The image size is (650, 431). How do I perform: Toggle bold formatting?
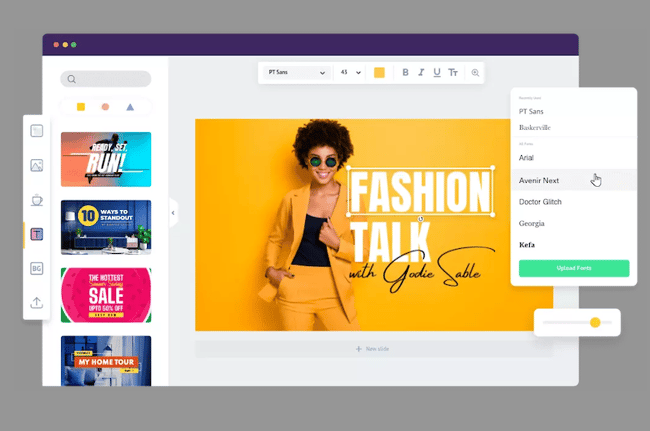tap(405, 73)
